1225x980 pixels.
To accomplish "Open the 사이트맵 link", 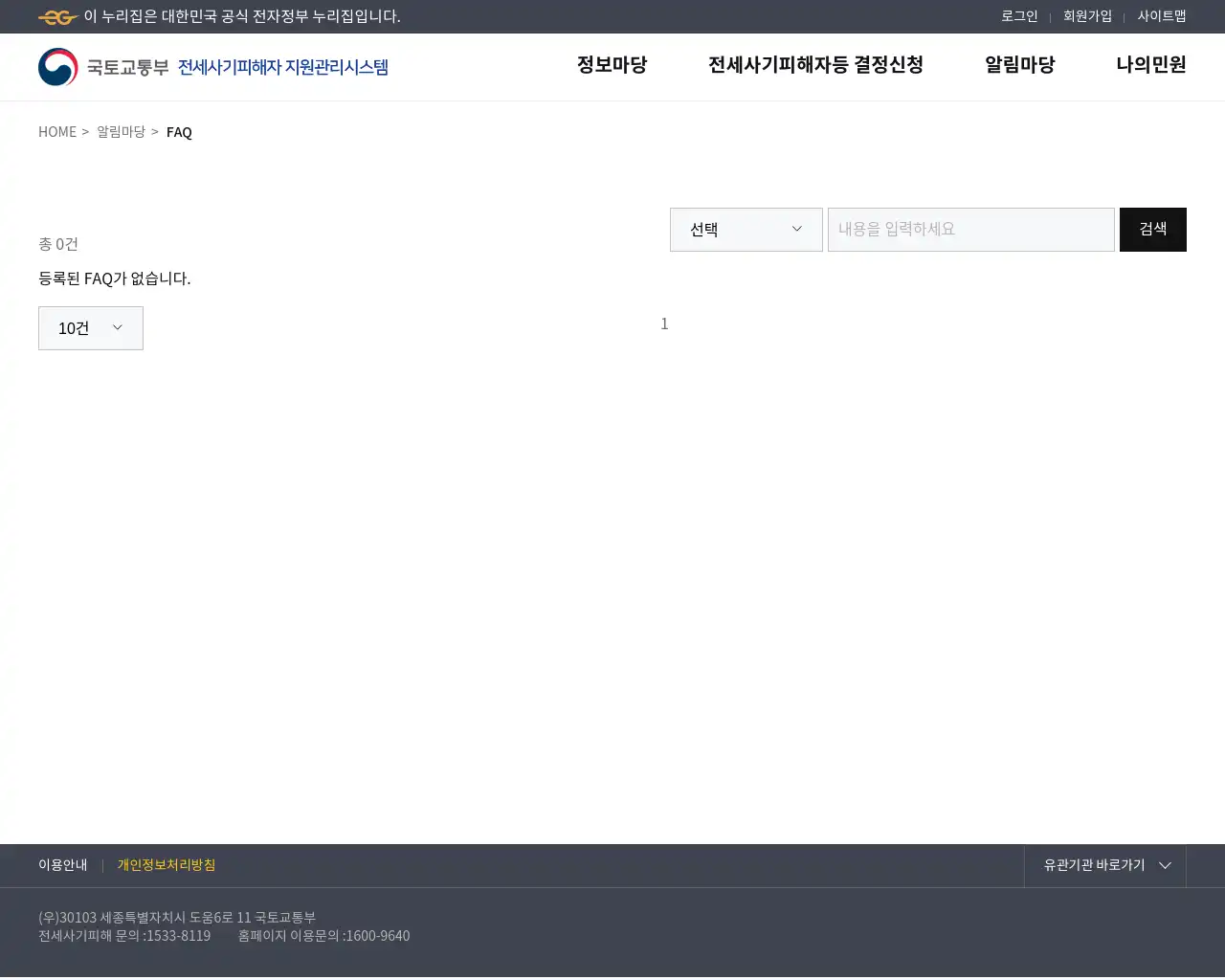I will [x=1162, y=16].
